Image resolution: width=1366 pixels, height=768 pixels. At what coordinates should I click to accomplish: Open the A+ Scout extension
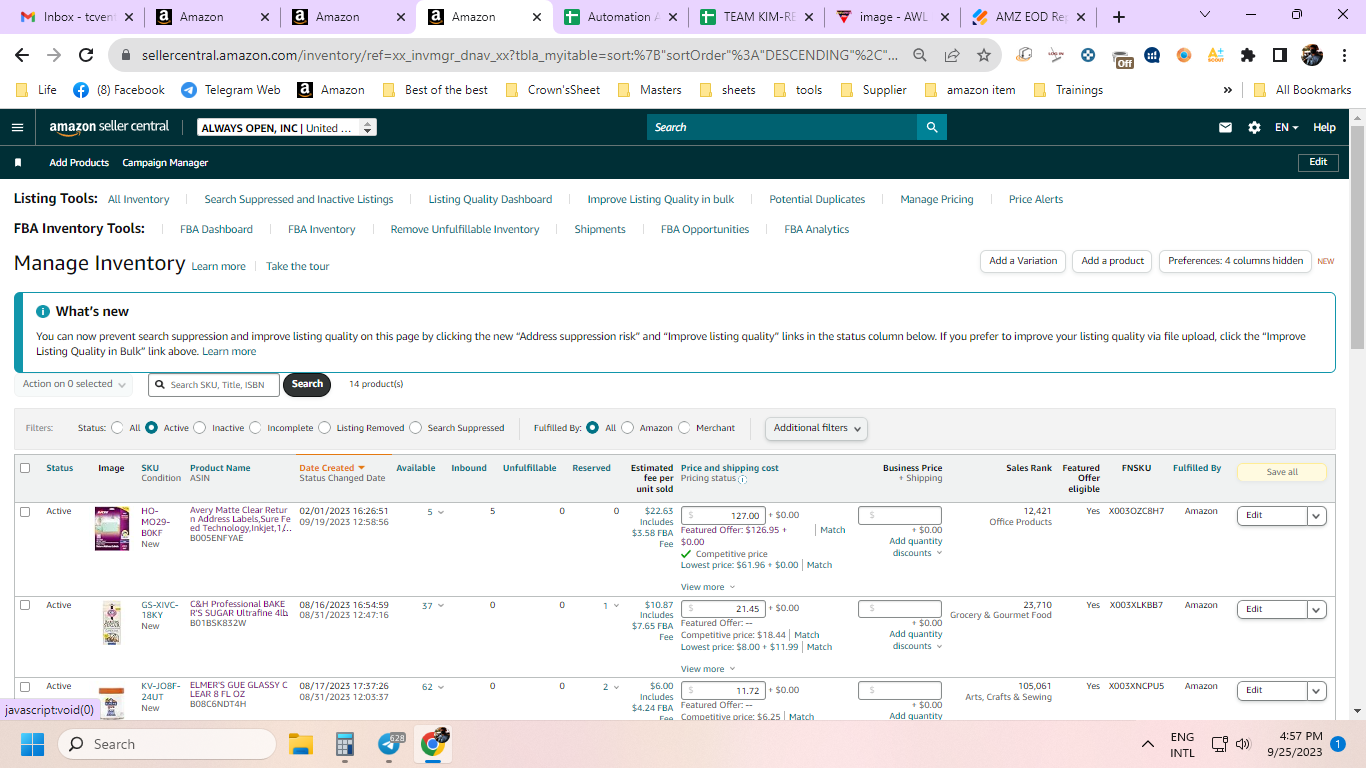coord(1216,55)
